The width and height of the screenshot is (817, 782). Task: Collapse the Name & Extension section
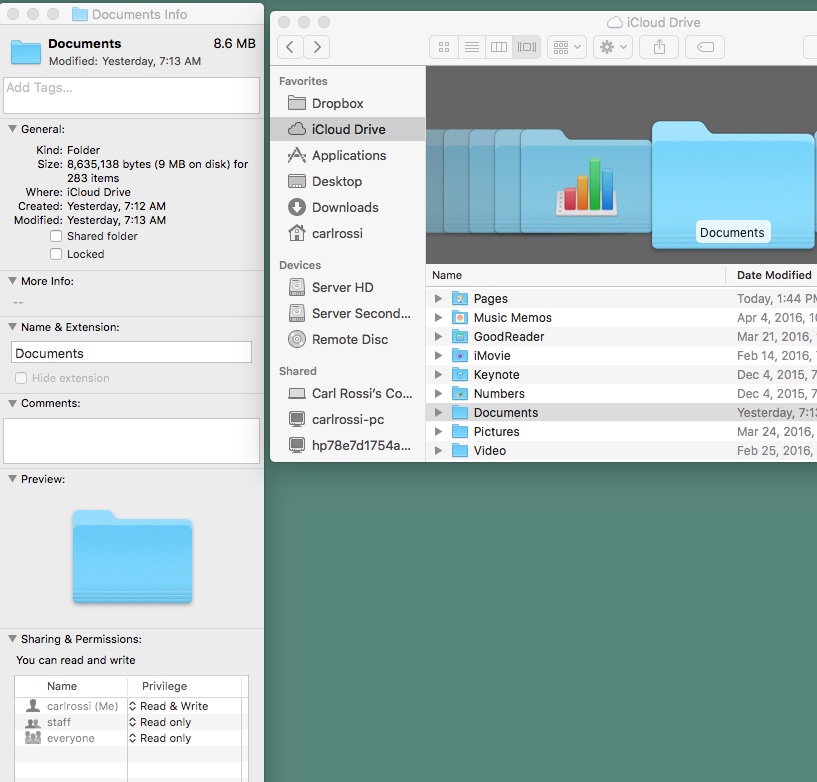point(13,327)
